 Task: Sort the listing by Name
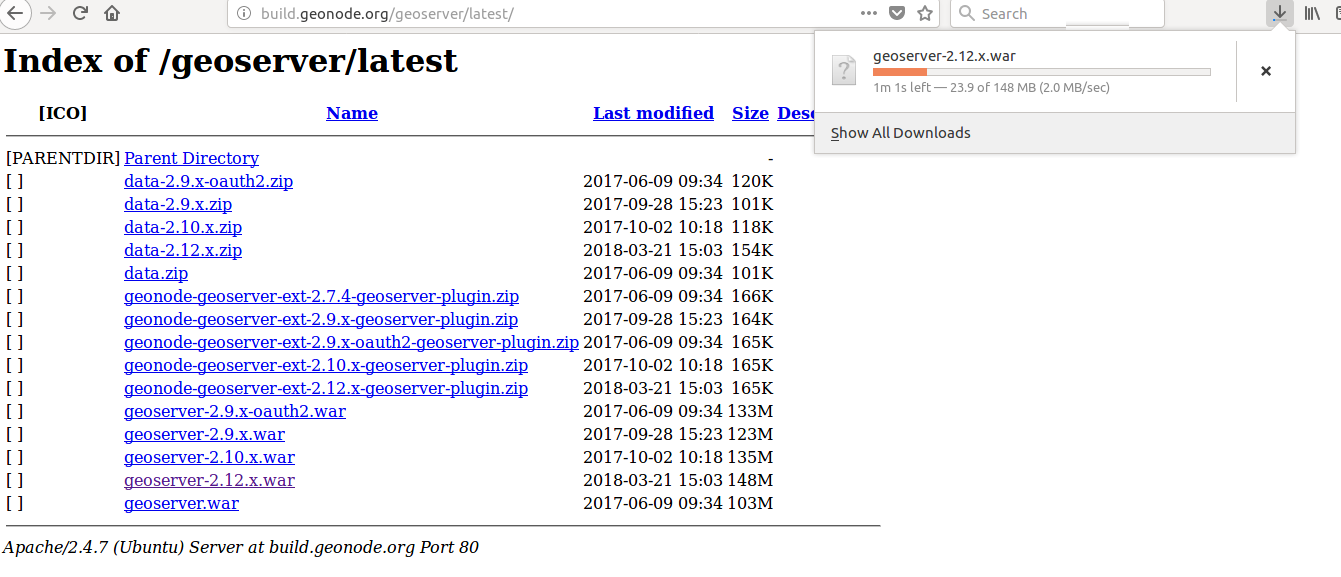[x=352, y=113]
